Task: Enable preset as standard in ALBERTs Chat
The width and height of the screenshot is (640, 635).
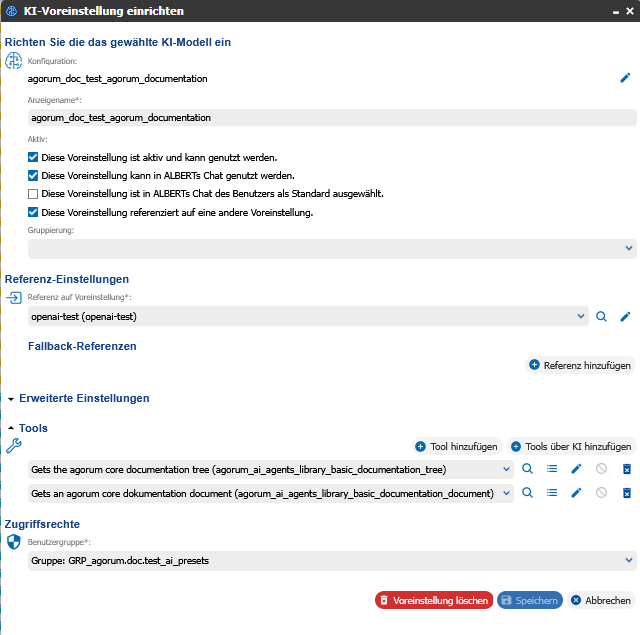Action: pyautogui.click(x=33, y=194)
